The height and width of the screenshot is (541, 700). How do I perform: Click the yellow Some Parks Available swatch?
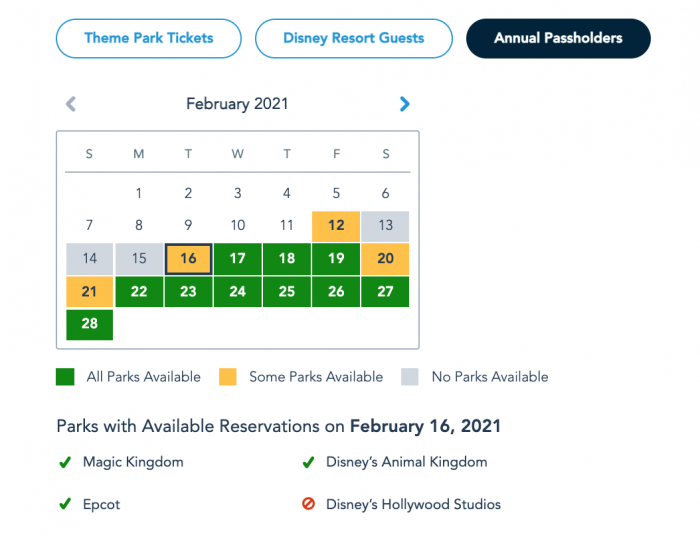[x=230, y=377]
